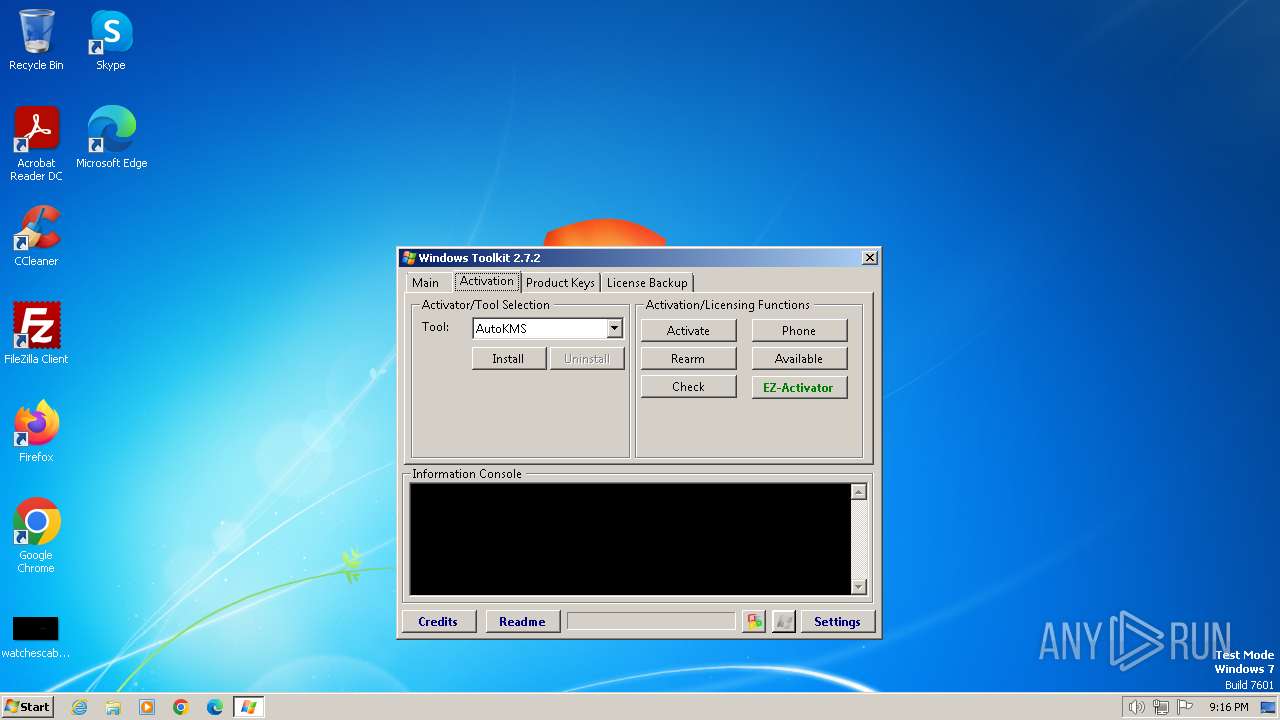Close the Windows Toolkit window
Screen dimensions: 1280x720
coord(870,258)
